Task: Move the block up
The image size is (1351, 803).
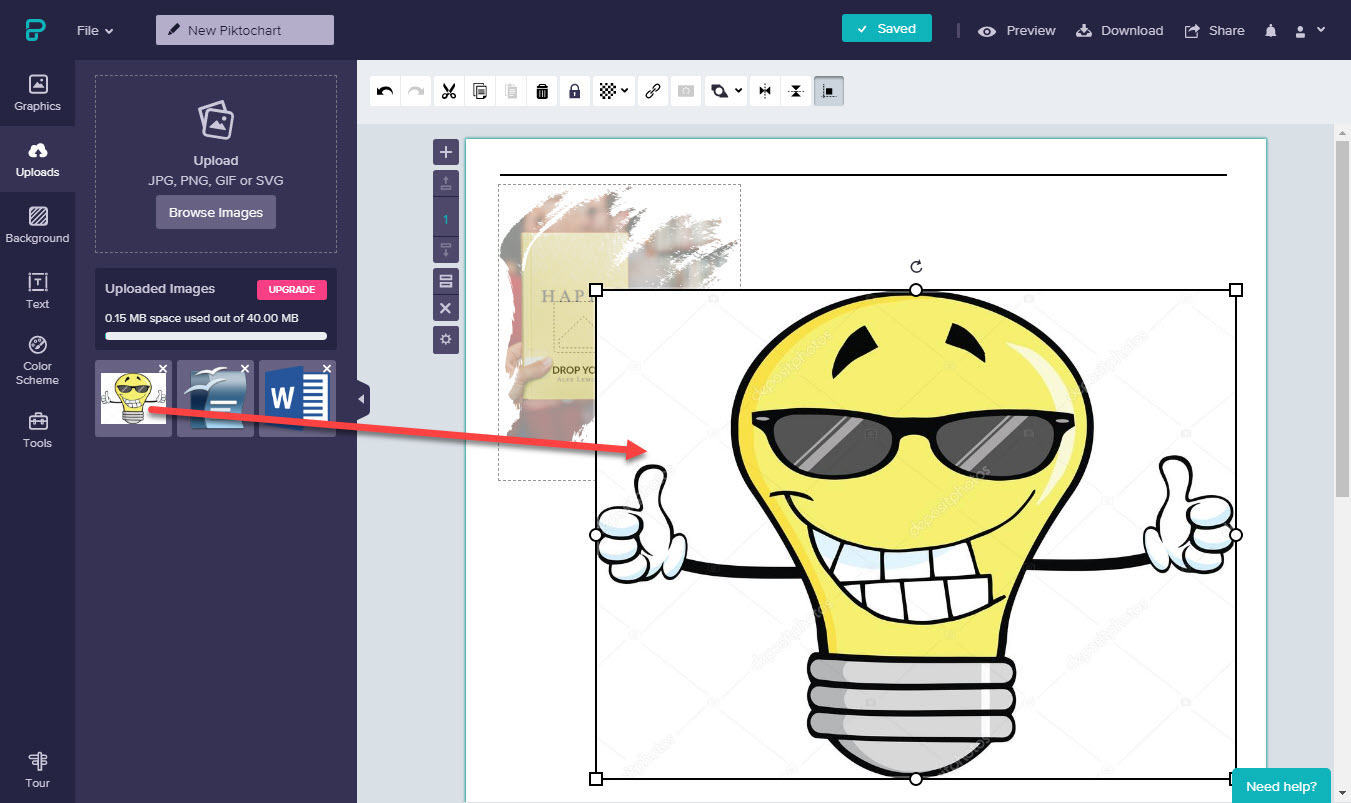Action: 446,183
